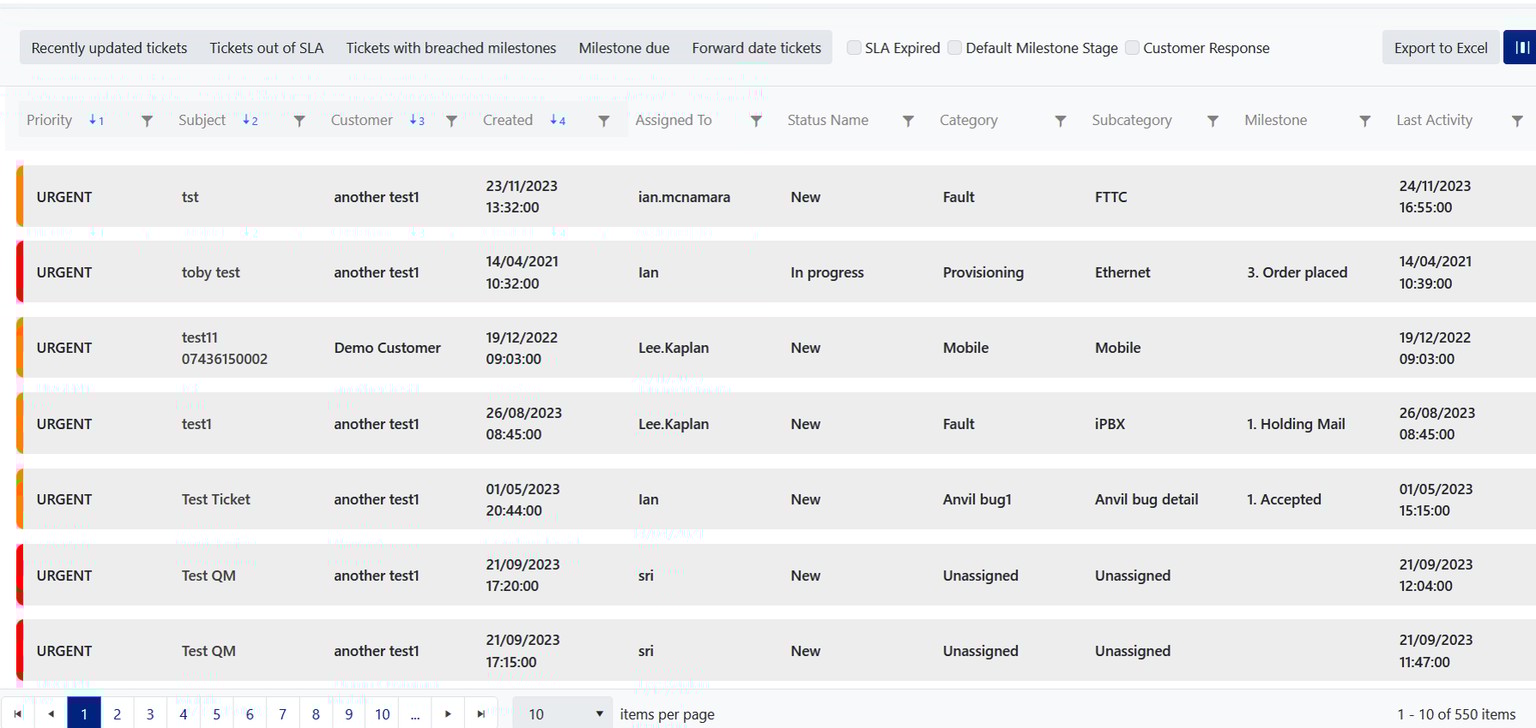Viewport: 1536px width, 728px height.
Task: Open the Category column filter icon
Action: (x=1060, y=121)
